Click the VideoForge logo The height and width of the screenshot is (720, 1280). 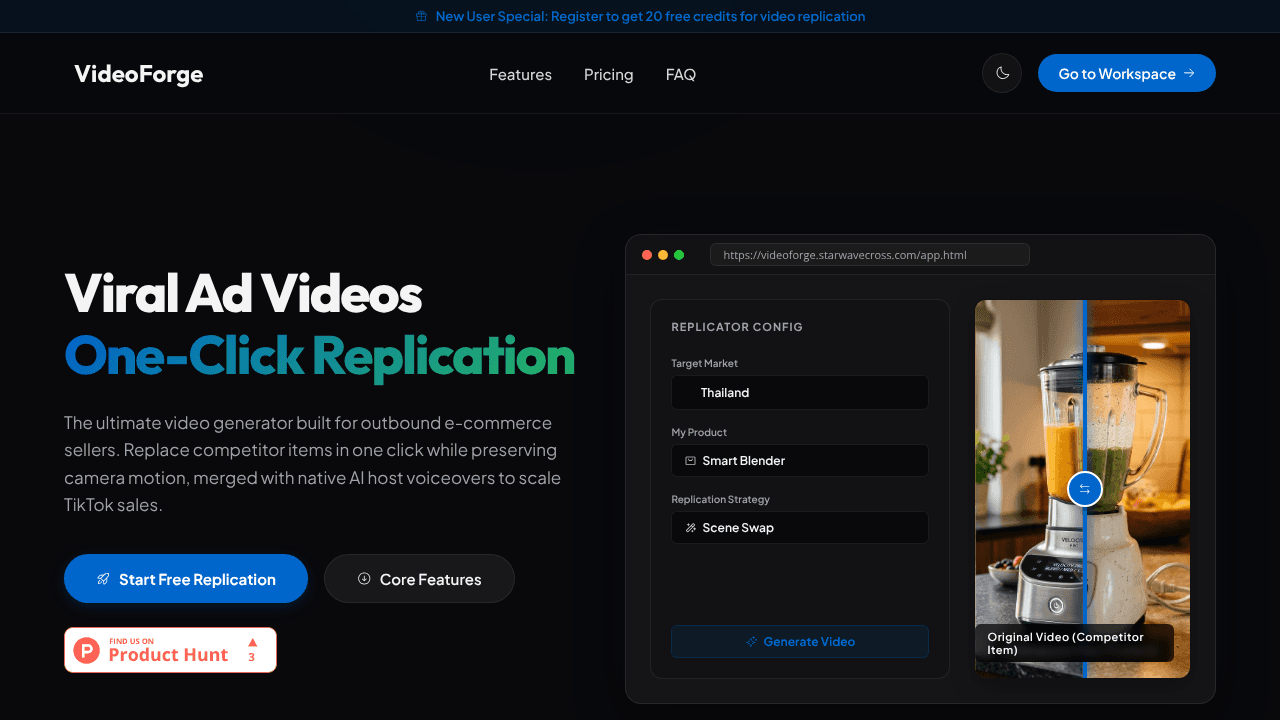(x=139, y=74)
